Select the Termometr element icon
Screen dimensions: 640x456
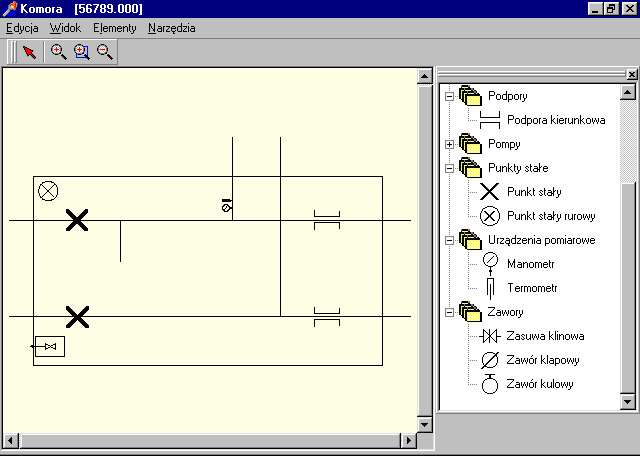pos(490,288)
